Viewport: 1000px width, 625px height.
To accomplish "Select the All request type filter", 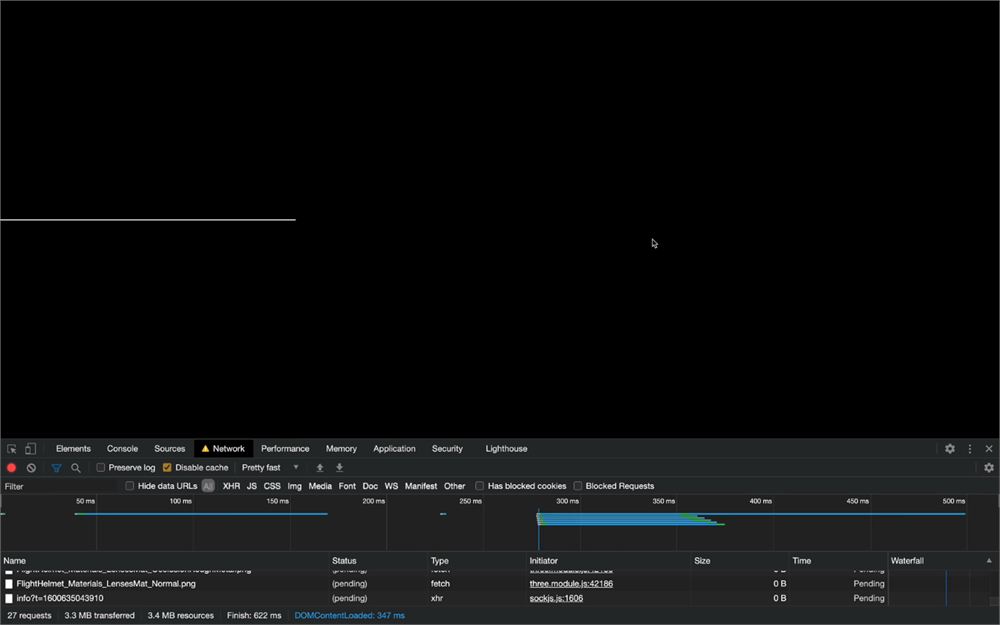I will coord(208,486).
